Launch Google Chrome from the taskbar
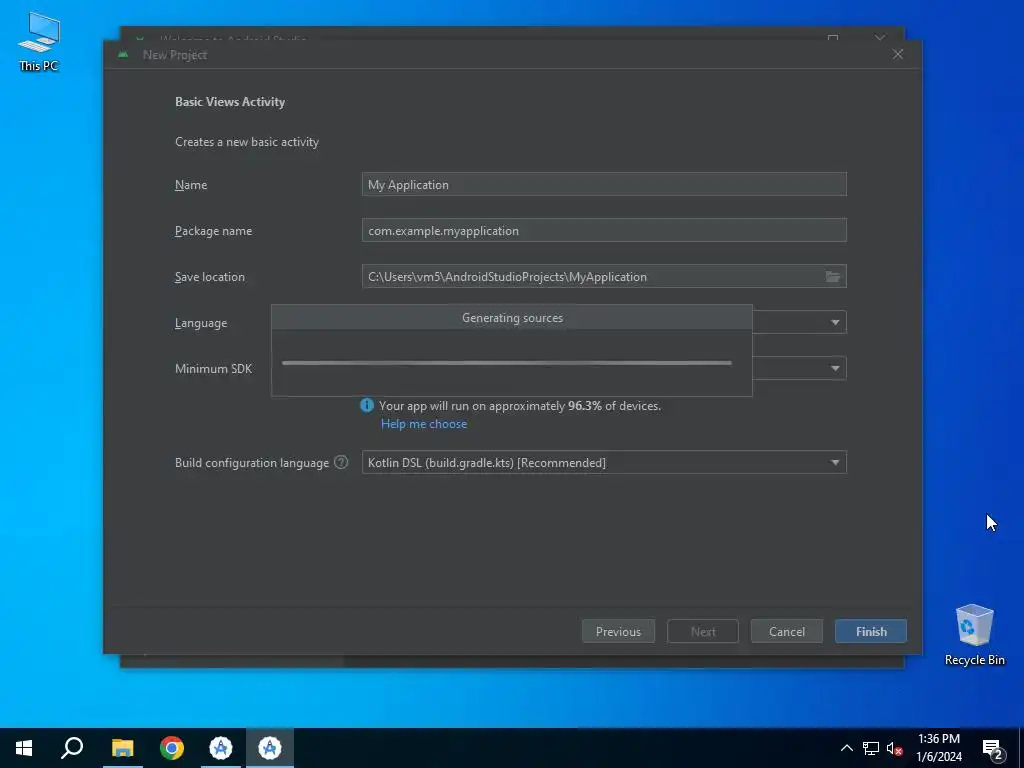The width and height of the screenshot is (1024, 768). tap(172, 748)
